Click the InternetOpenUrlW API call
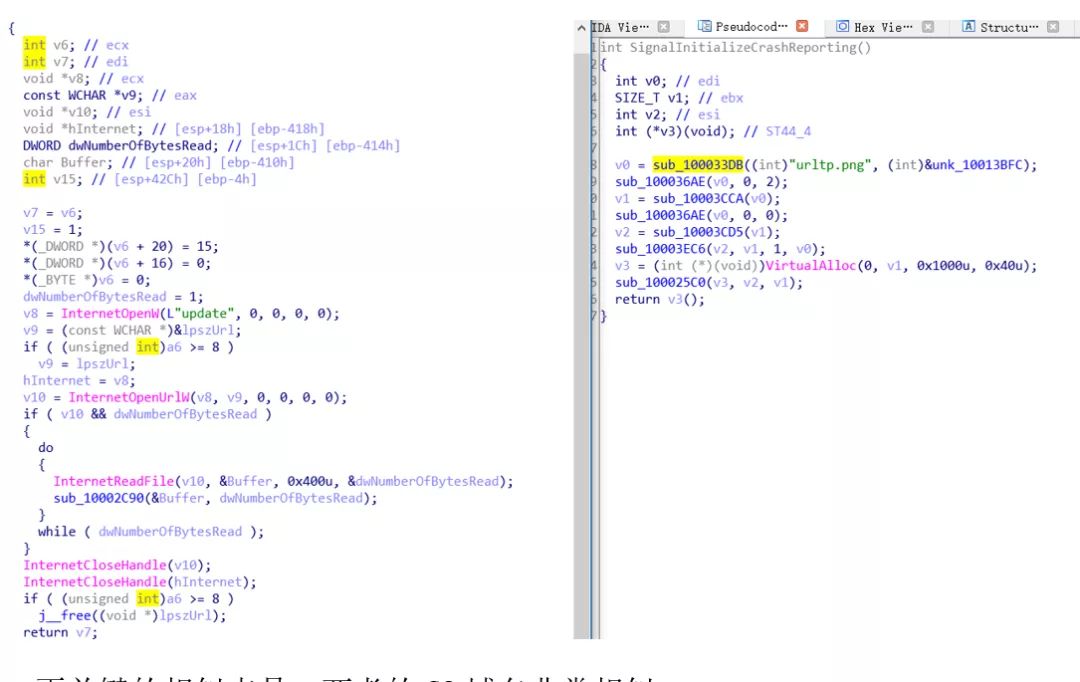Viewport: 1080px width, 682px height. click(128, 397)
